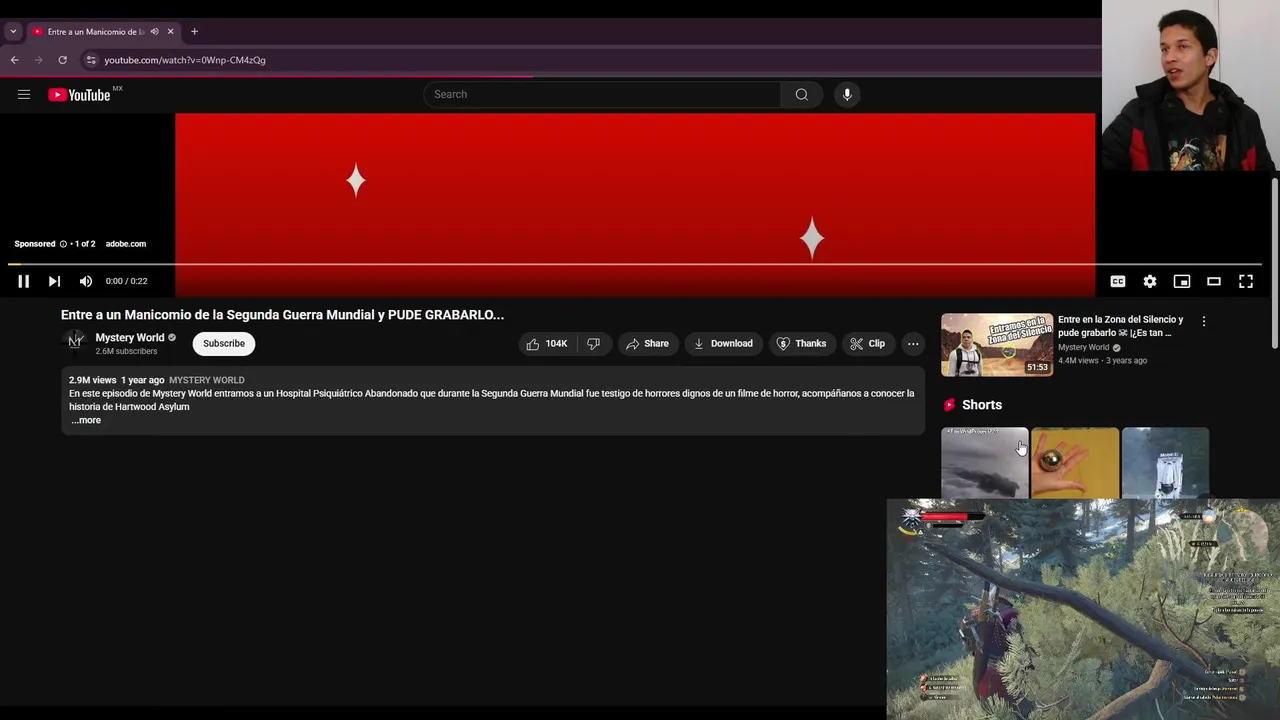Screen dimensions: 1280x720
Task: Click the MYSTERY WORLD hashtag link
Action: pos(207,380)
